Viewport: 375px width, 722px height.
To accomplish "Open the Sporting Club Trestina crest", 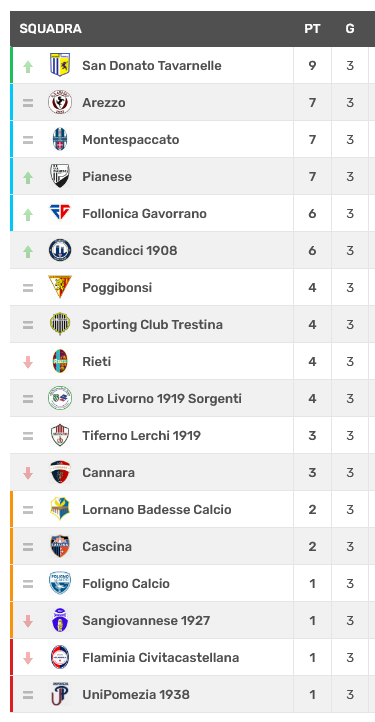I will [60, 324].
